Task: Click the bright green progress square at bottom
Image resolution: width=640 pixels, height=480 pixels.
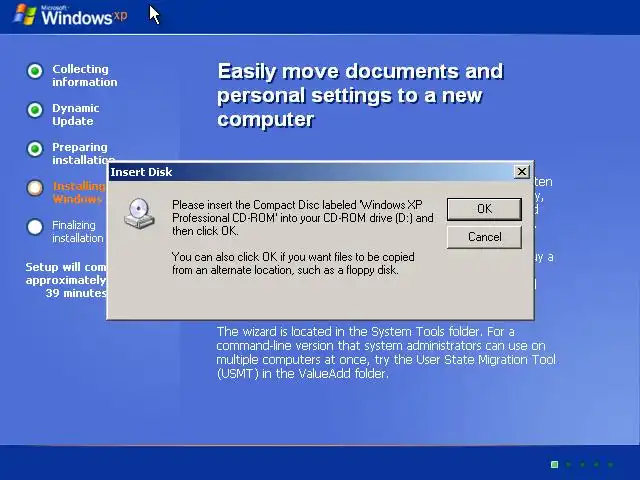Action: [554, 464]
